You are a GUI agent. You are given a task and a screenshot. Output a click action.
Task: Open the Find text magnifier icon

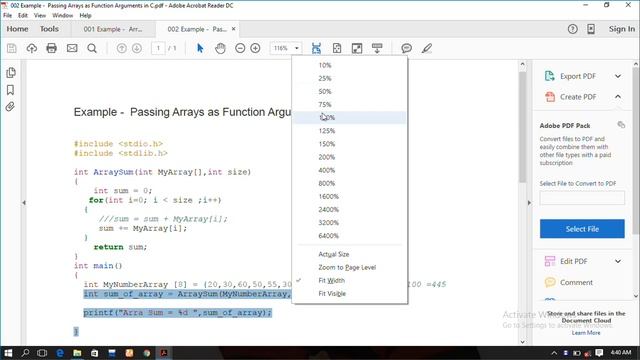tap(92, 48)
